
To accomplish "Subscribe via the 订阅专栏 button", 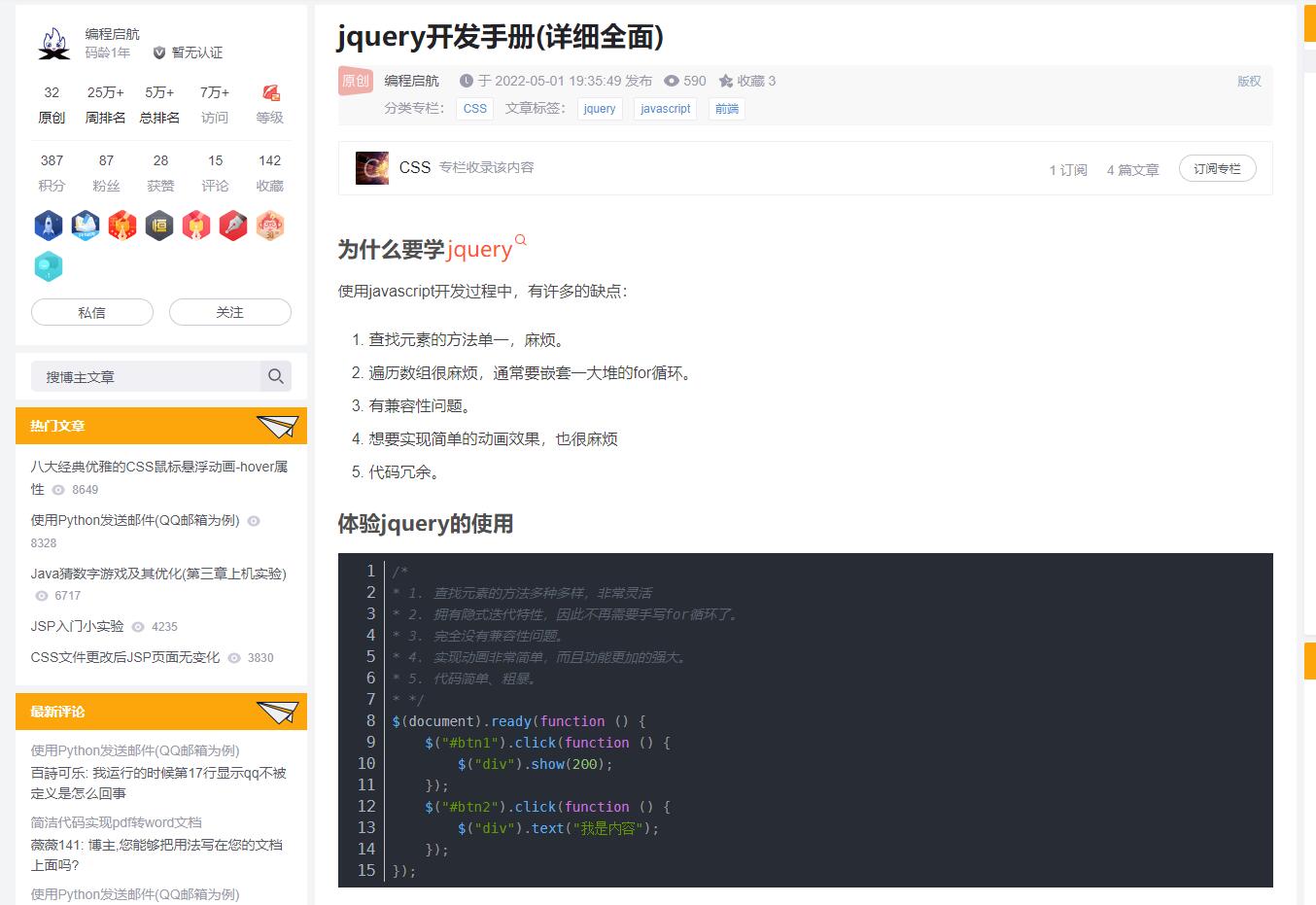I will point(1217,169).
